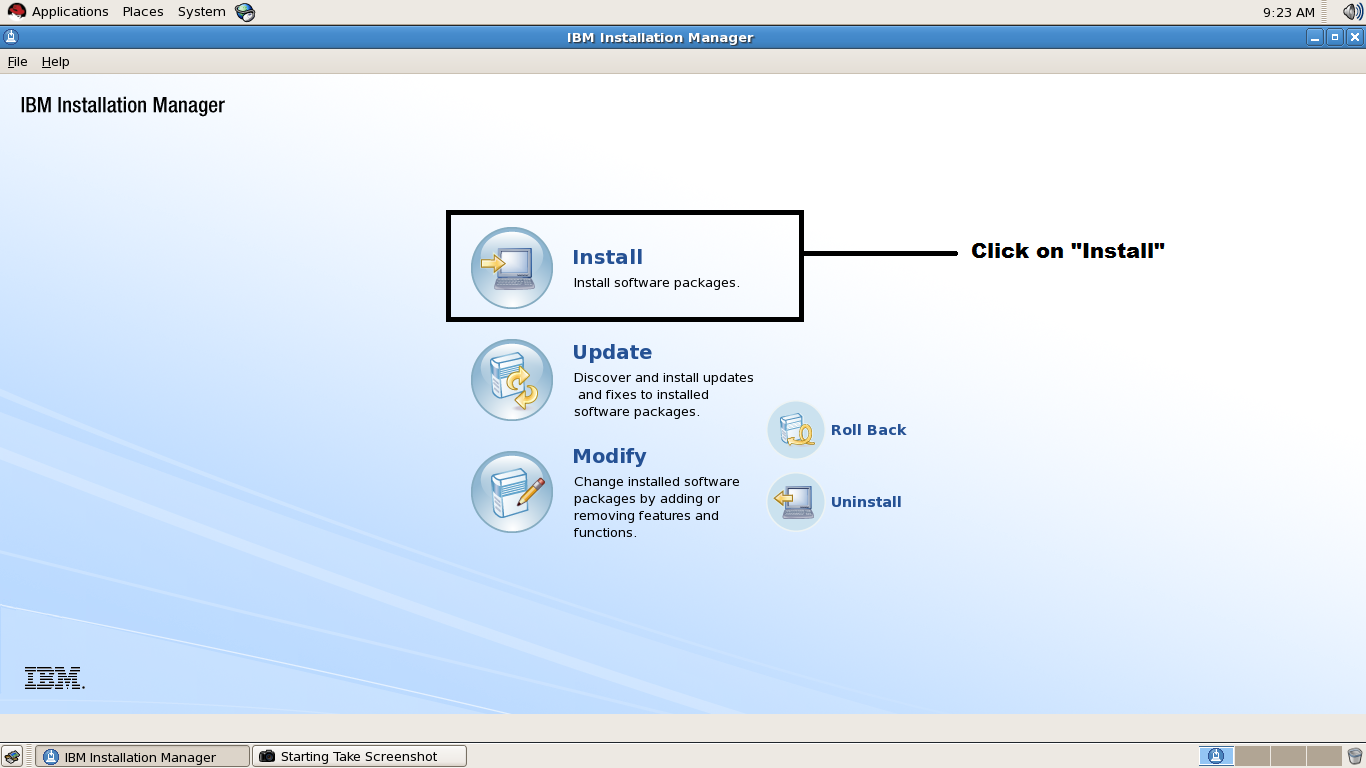The image size is (1366, 768).
Task: Click the Update packages icon
Action: 512,380
